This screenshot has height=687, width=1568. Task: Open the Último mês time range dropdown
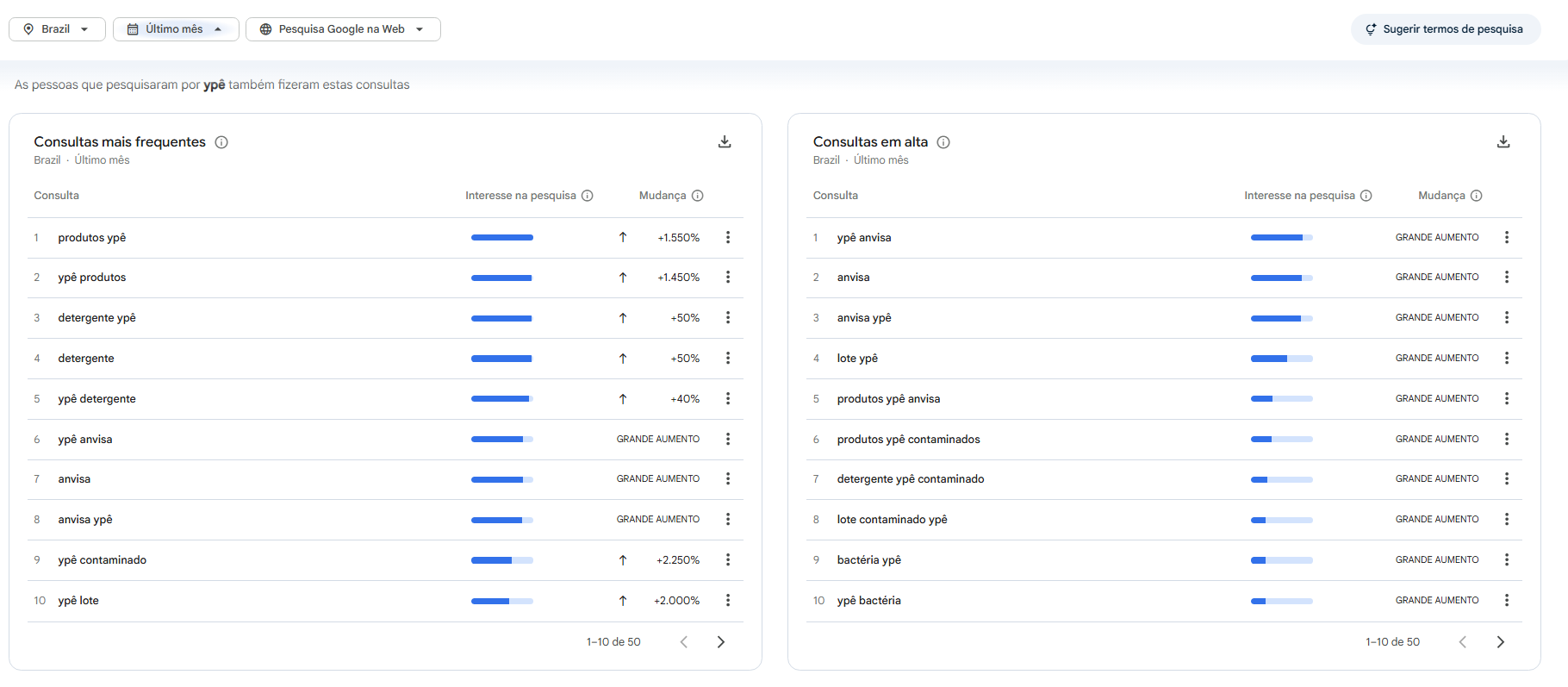coord(176,29)
